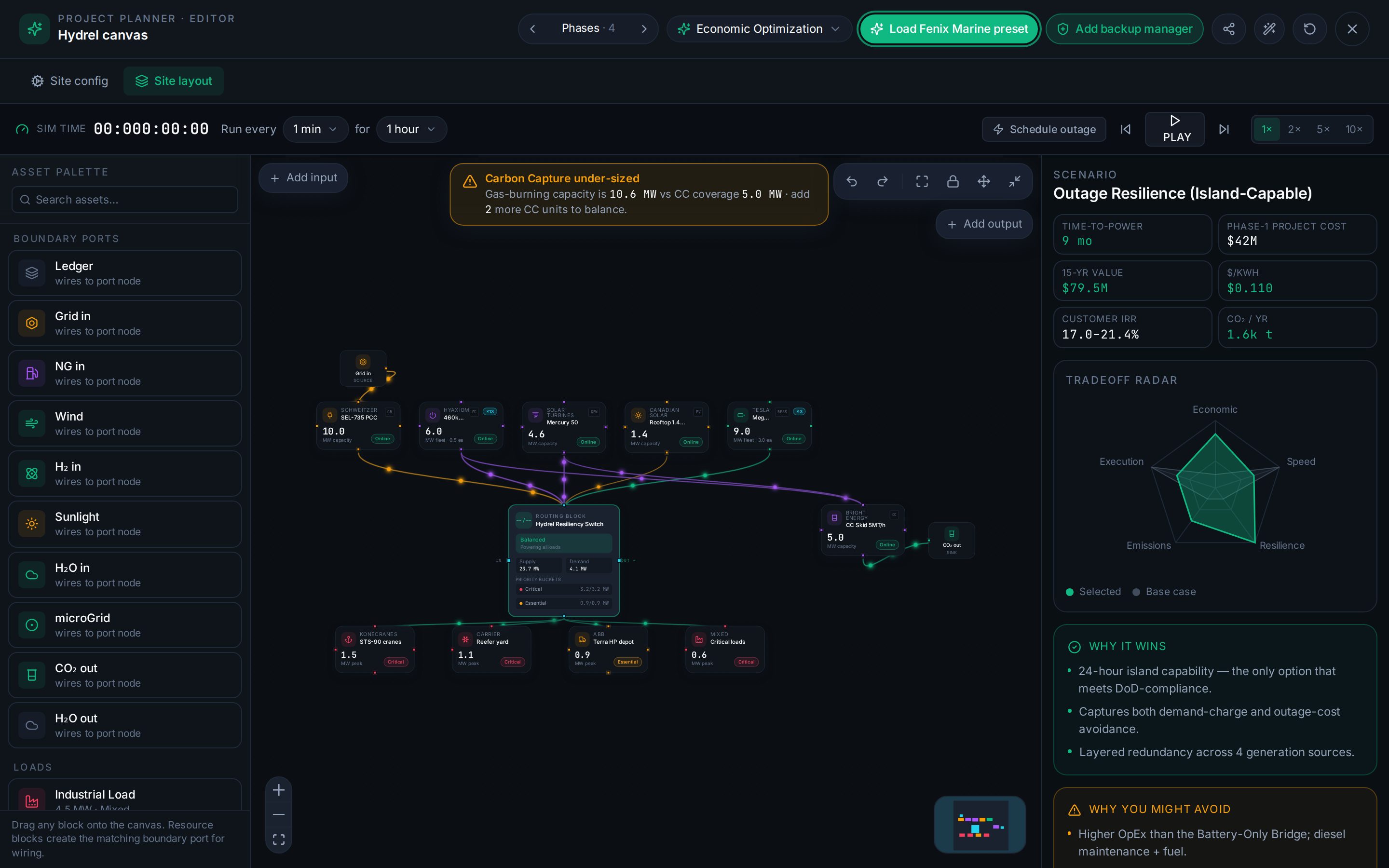The image size is (1389, 868).
Task: Set playback speed to 10×
Action: tap(1354, 129)
